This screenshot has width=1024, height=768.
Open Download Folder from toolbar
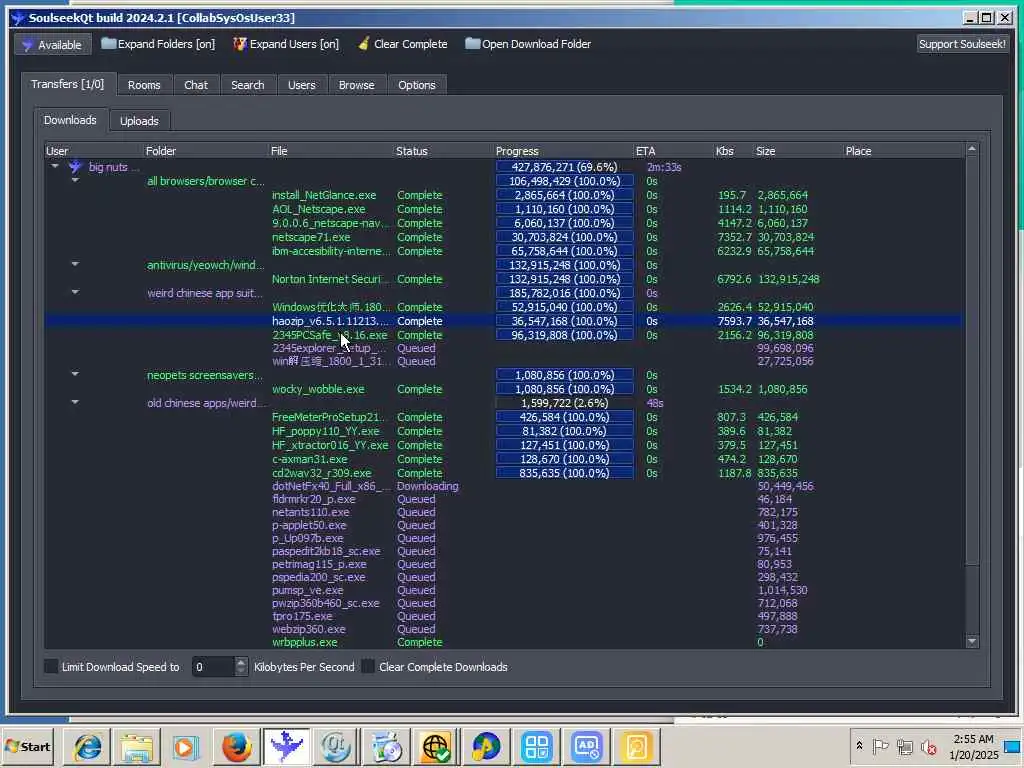528,44
